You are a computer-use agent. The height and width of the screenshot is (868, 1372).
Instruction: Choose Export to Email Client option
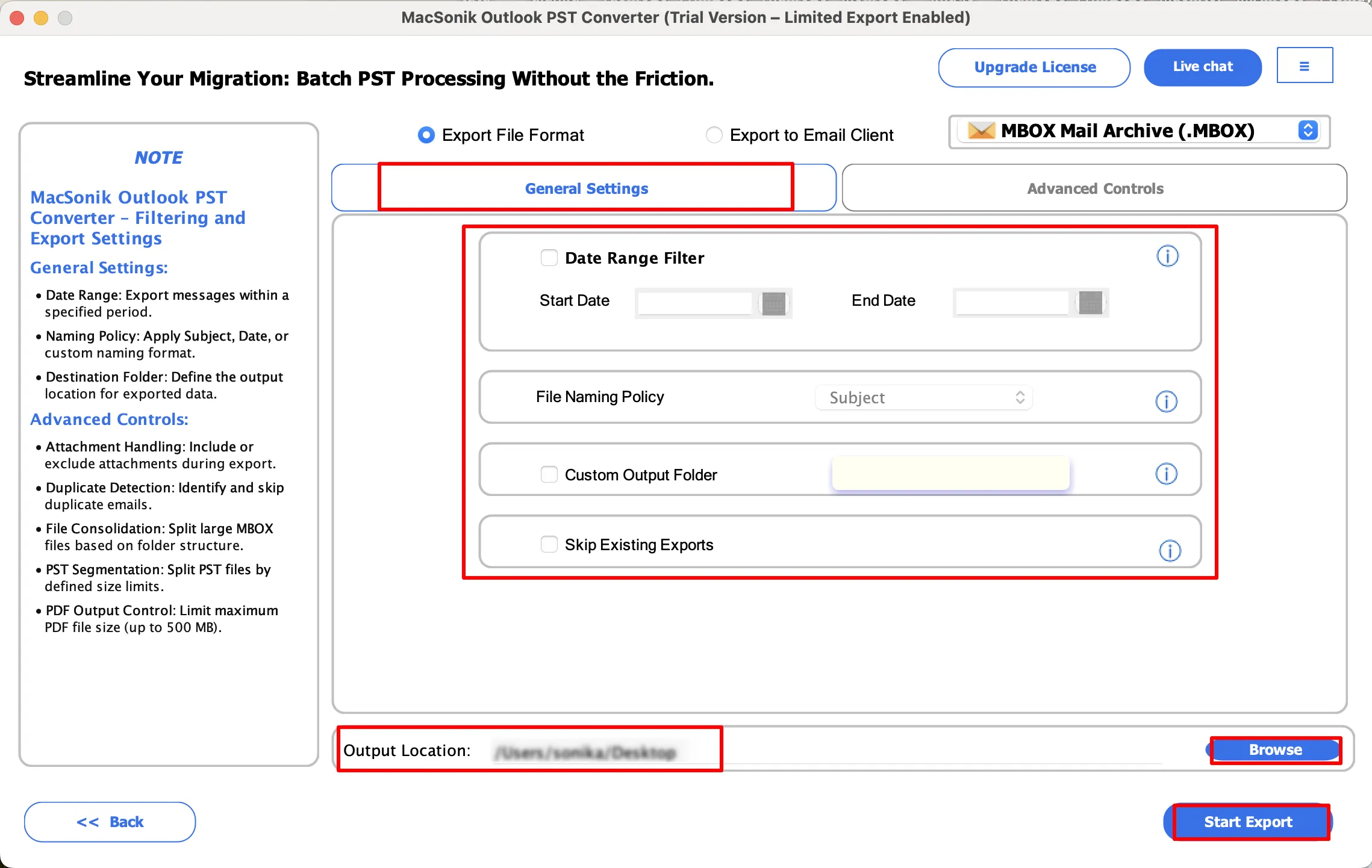(714, 135)
